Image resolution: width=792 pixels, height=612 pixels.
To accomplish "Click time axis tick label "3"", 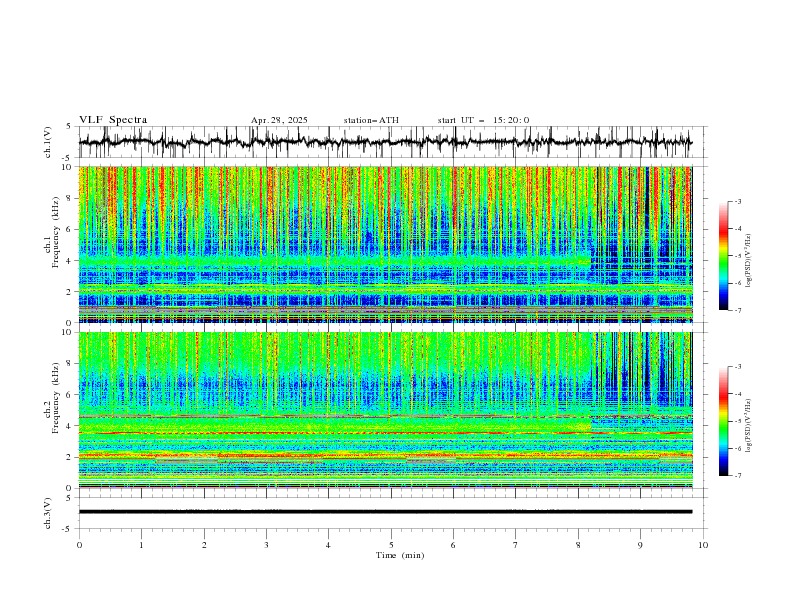I will coord(266,545).
